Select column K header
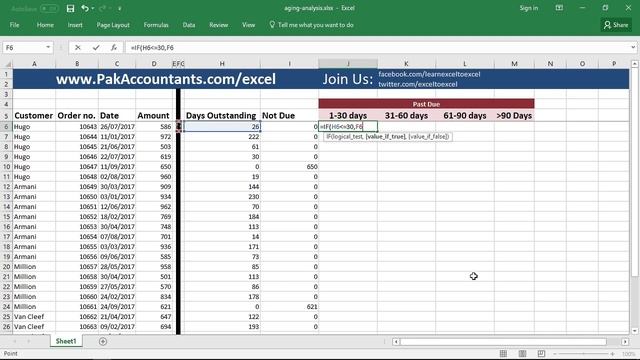640x360 pixels. pos(406,64)
